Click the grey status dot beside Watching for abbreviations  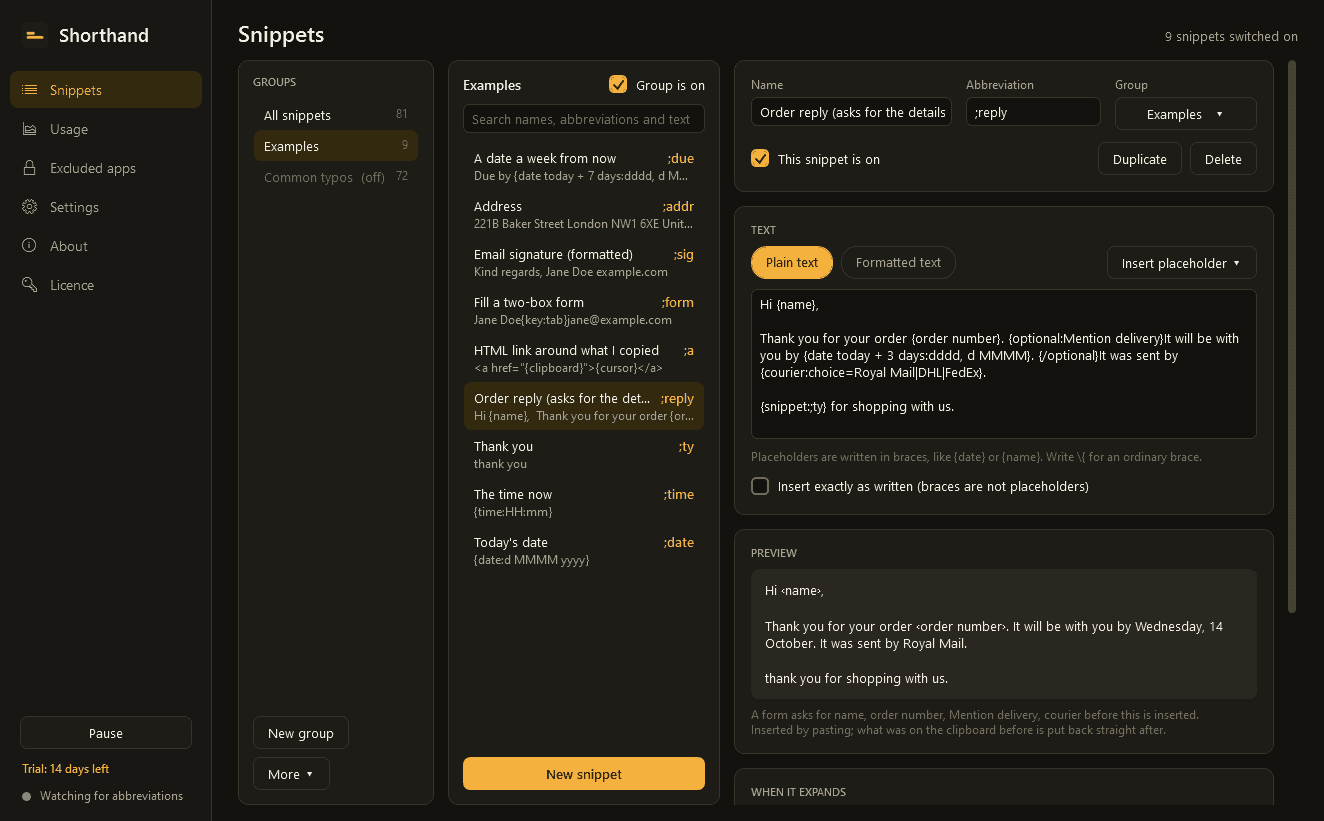tap(27, 797)
